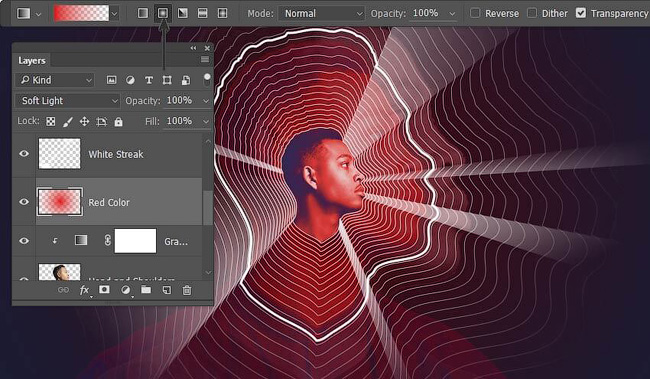The width and height of the screenshot is (650, 379).
Task: Hide the Red Color layer
Action: coord(24,202)
